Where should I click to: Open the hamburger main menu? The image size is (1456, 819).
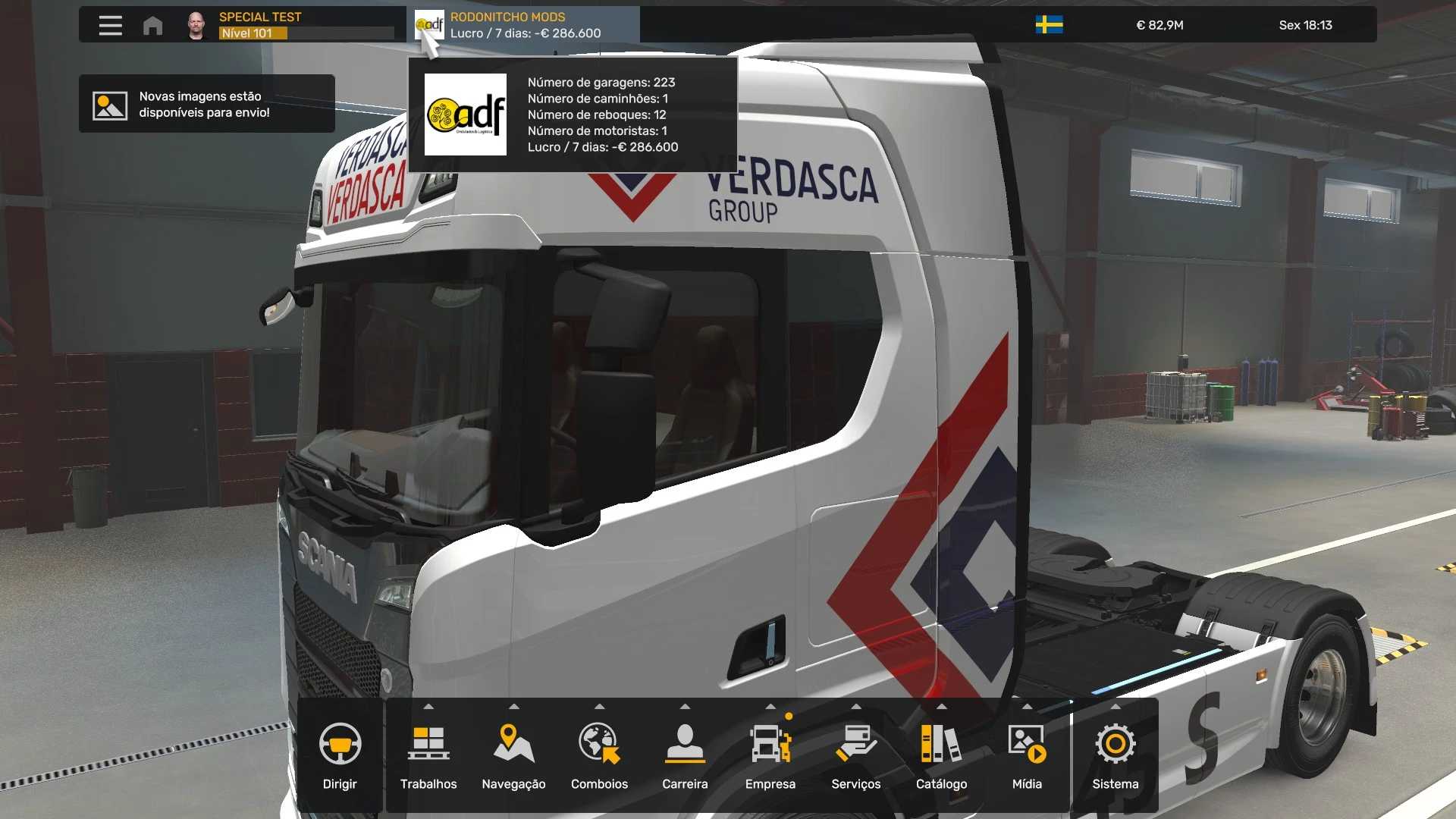[110, 25]
